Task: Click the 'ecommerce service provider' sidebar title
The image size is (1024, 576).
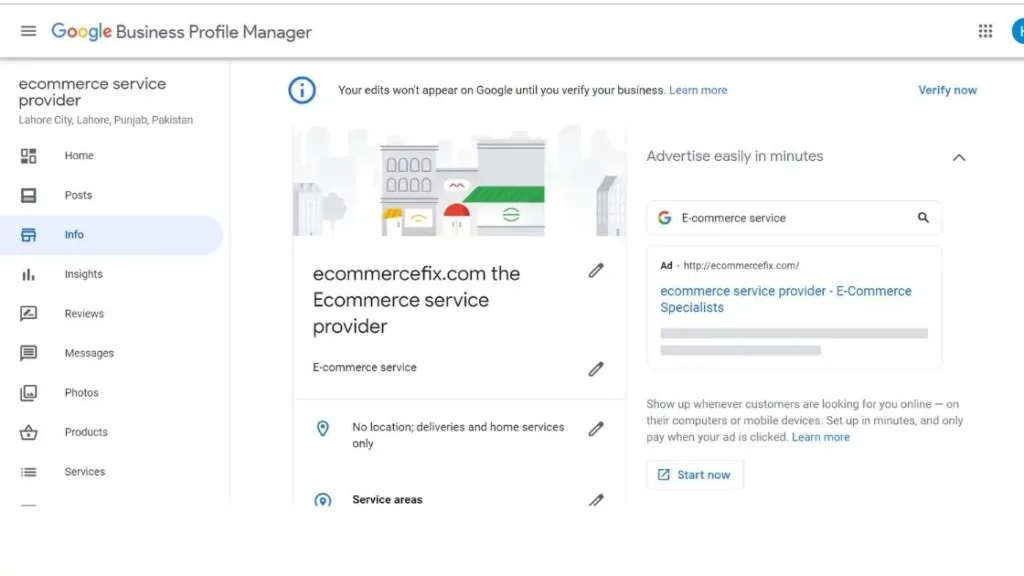Action: pyautogui.click(x=92, y=92)
